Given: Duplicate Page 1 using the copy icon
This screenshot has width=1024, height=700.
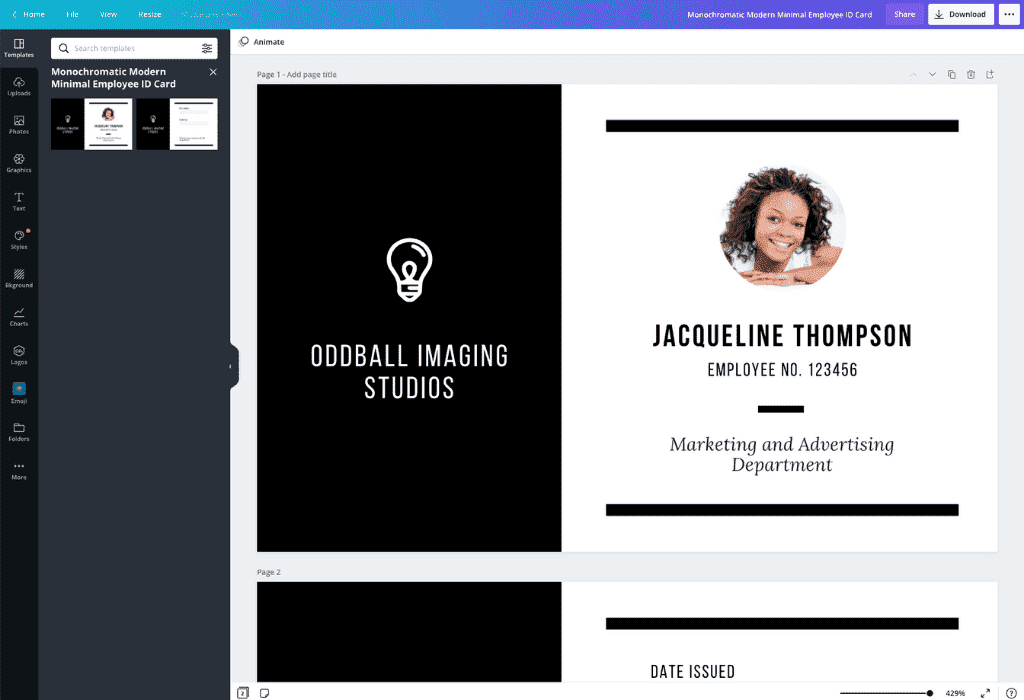Looking at the screenshot, I should [952, 74].
